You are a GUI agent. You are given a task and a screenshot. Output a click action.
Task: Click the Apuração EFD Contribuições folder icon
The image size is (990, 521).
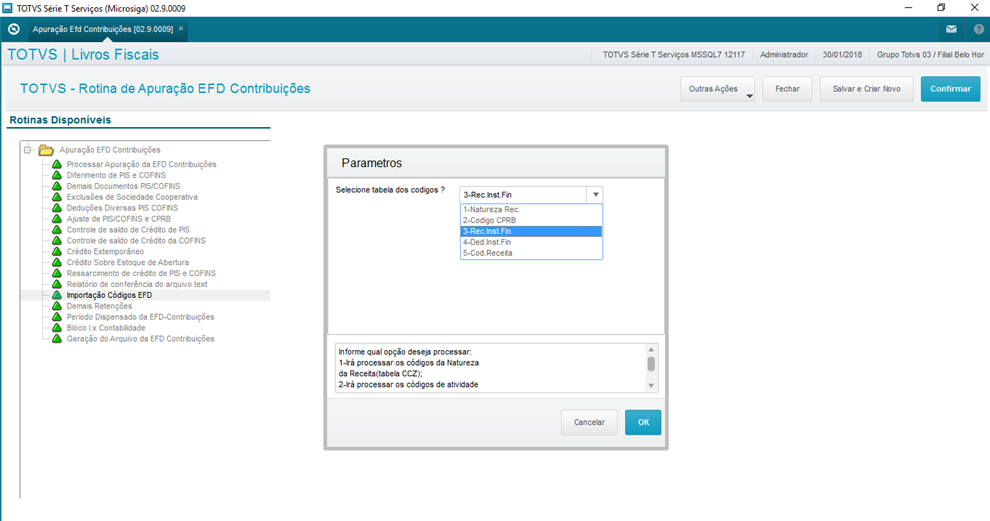(x=46, y=150)
